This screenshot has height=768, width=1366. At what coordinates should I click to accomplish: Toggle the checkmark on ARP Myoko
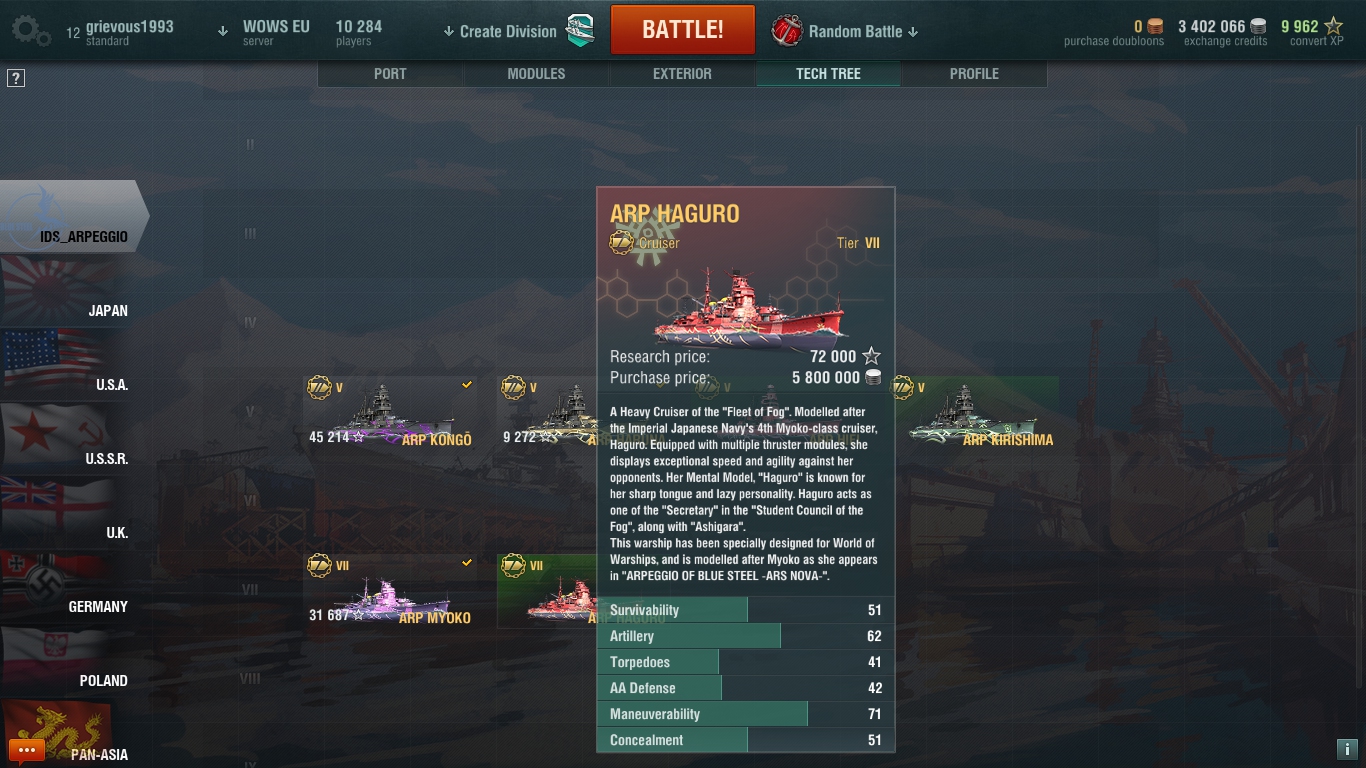tap(467, 563)
